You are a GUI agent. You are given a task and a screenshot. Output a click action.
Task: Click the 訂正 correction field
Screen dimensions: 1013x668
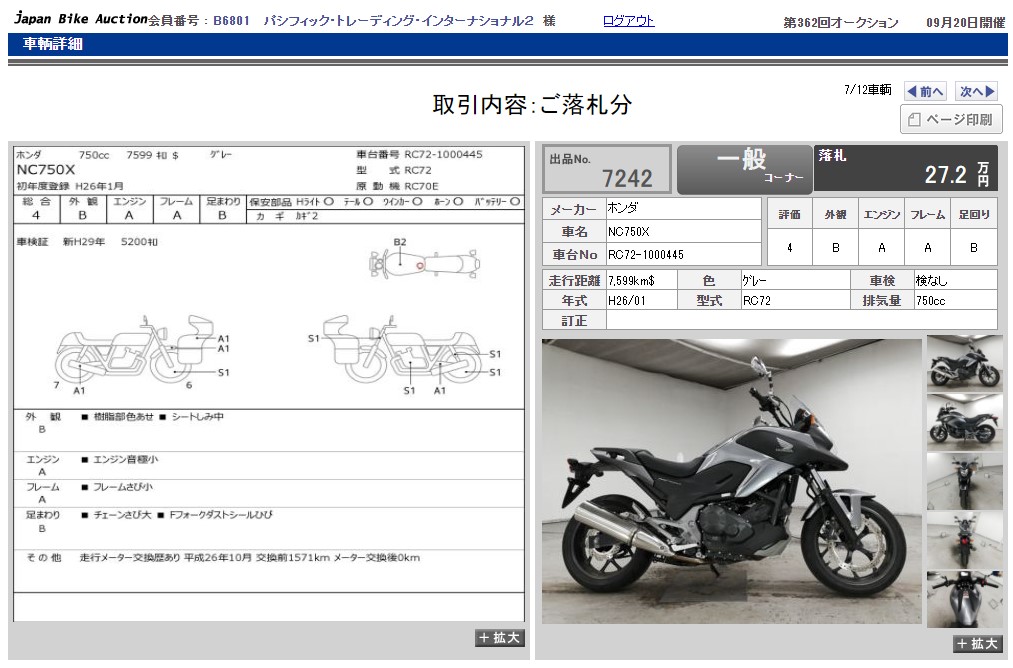tap(801, 320)
